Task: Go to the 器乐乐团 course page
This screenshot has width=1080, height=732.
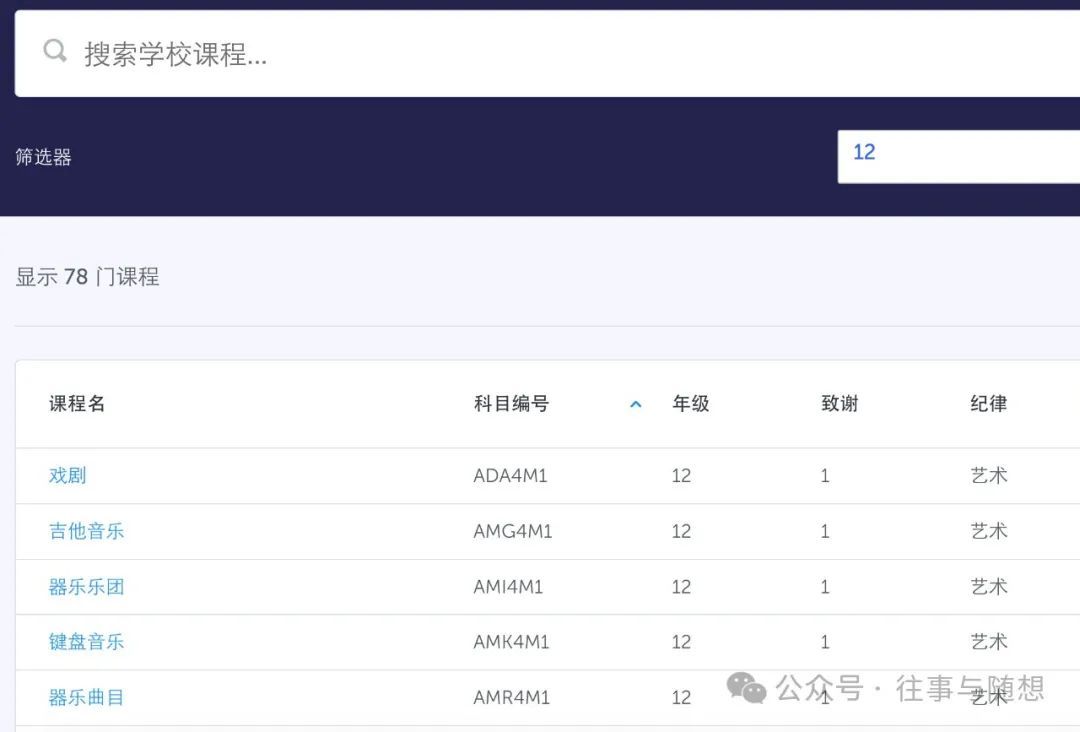Action: pyautogui.click(x=87, y=587)
